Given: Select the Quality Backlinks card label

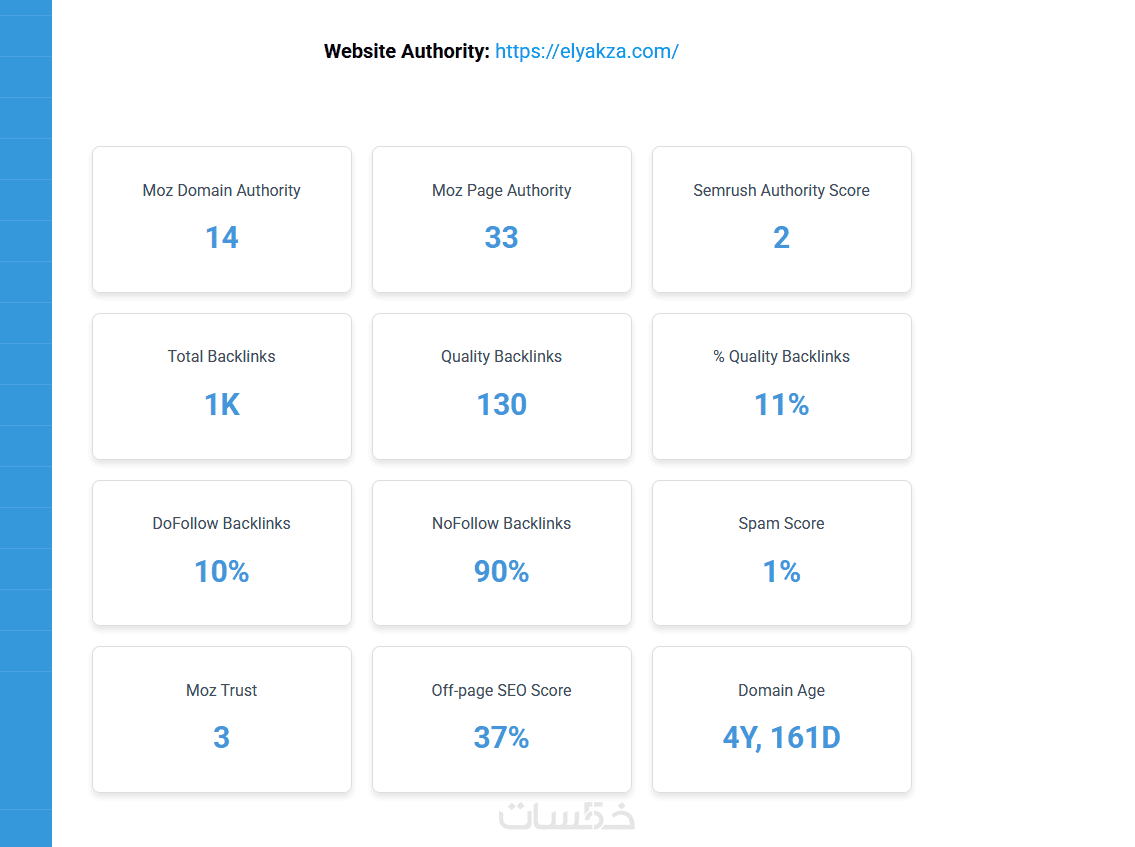Looking at the screenshot, I should [501, 357].
